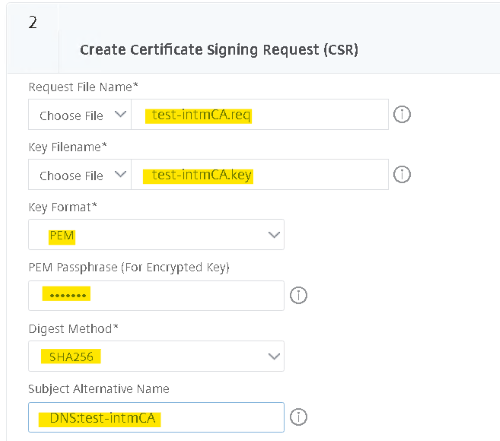Click info icon next to Subject Alternative Name
Viewport: 500px width, 441px height.
298,417
